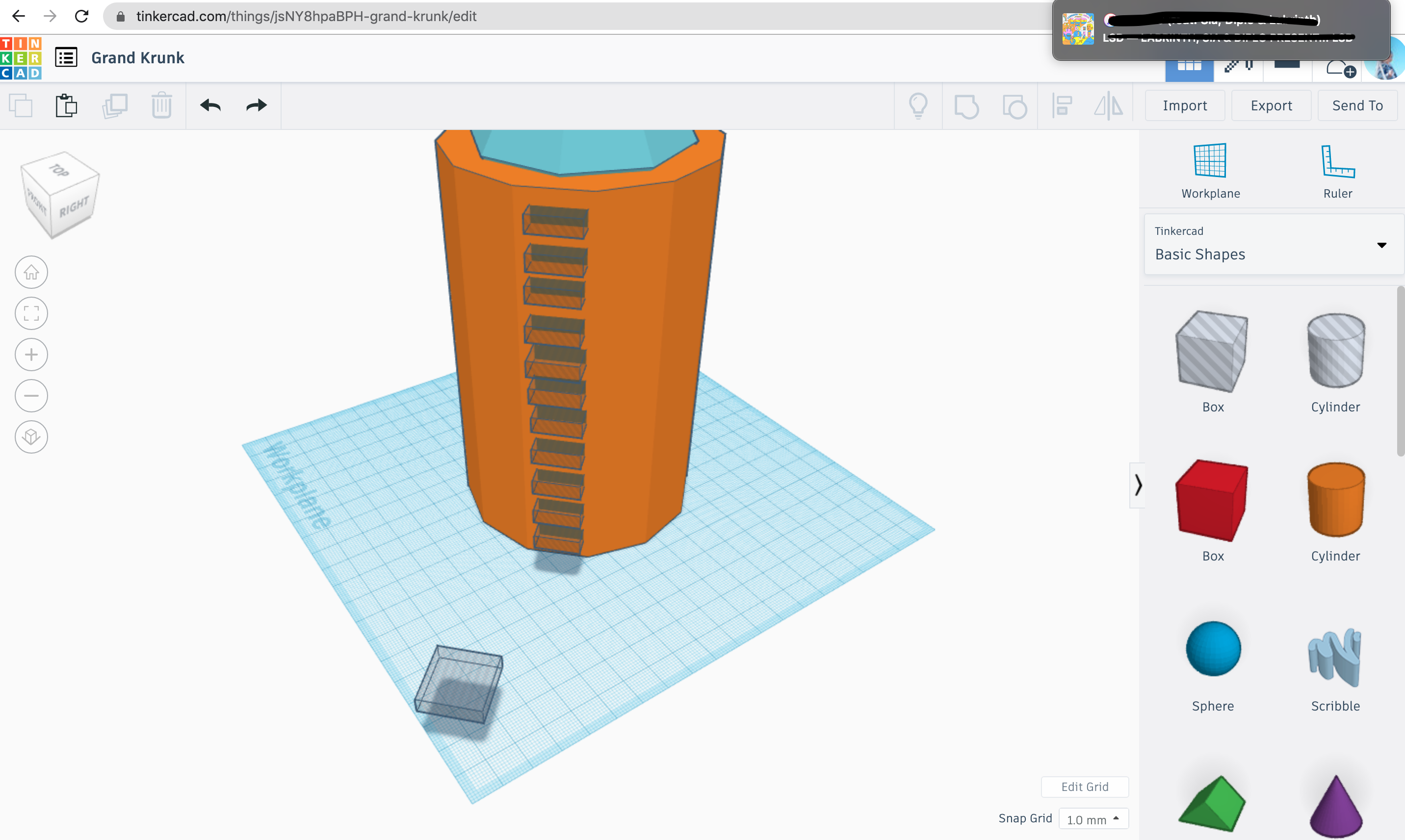This screenshot has width=1405, height=840.
Task: Collapse the shapes panel chevron
Action: coord(1137,485)
